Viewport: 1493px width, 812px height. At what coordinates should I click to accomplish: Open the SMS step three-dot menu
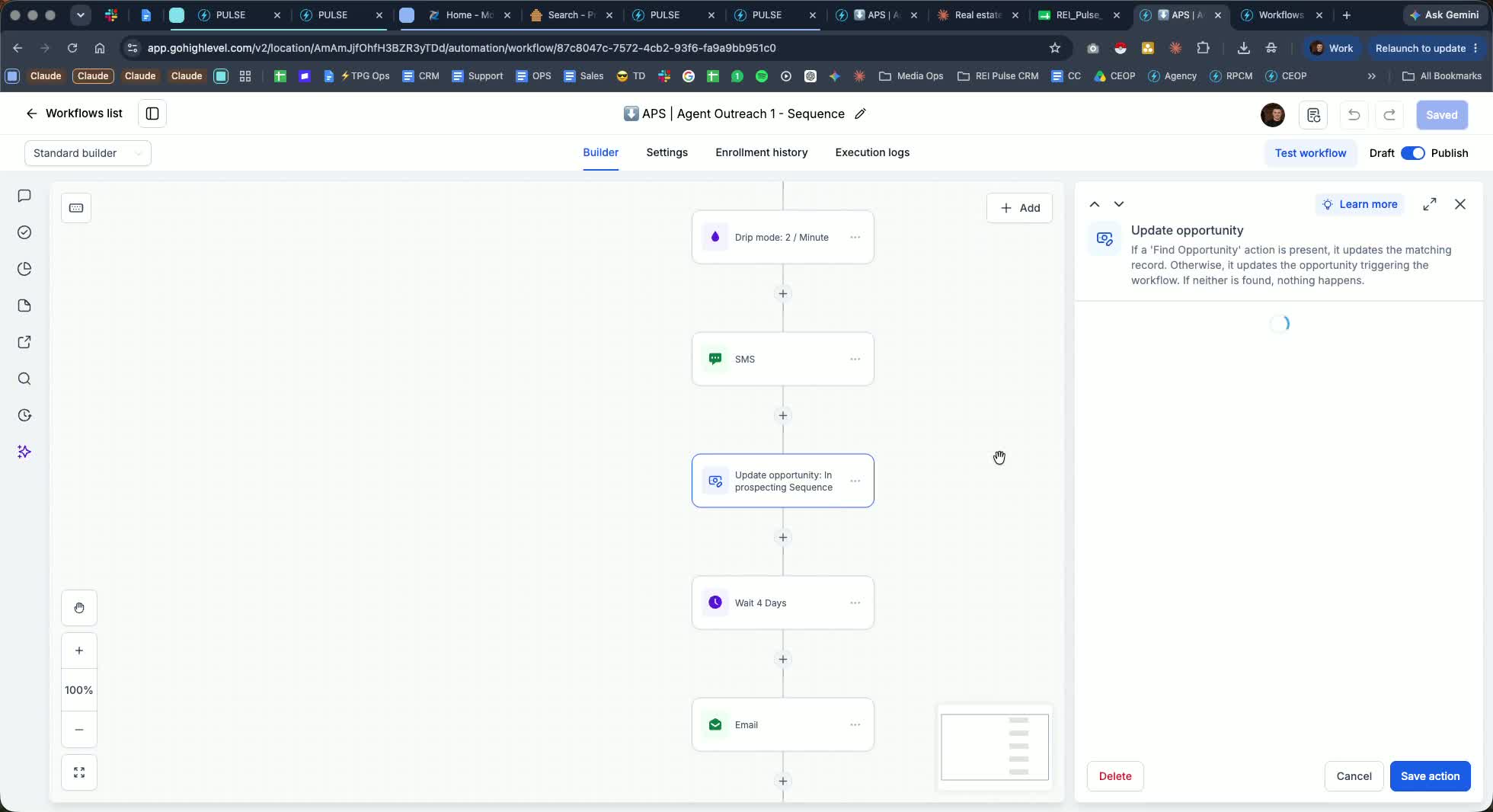click(855, 359)
